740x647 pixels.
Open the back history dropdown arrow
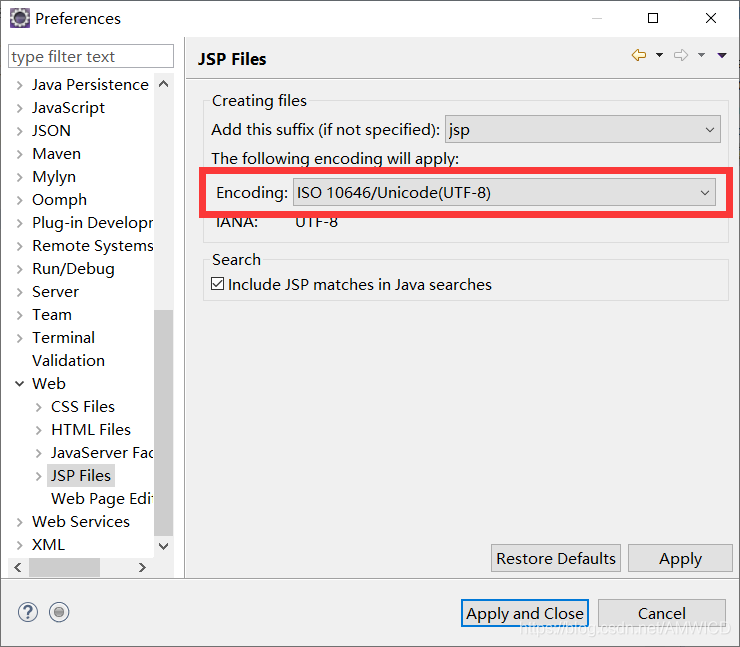(659, 55)
